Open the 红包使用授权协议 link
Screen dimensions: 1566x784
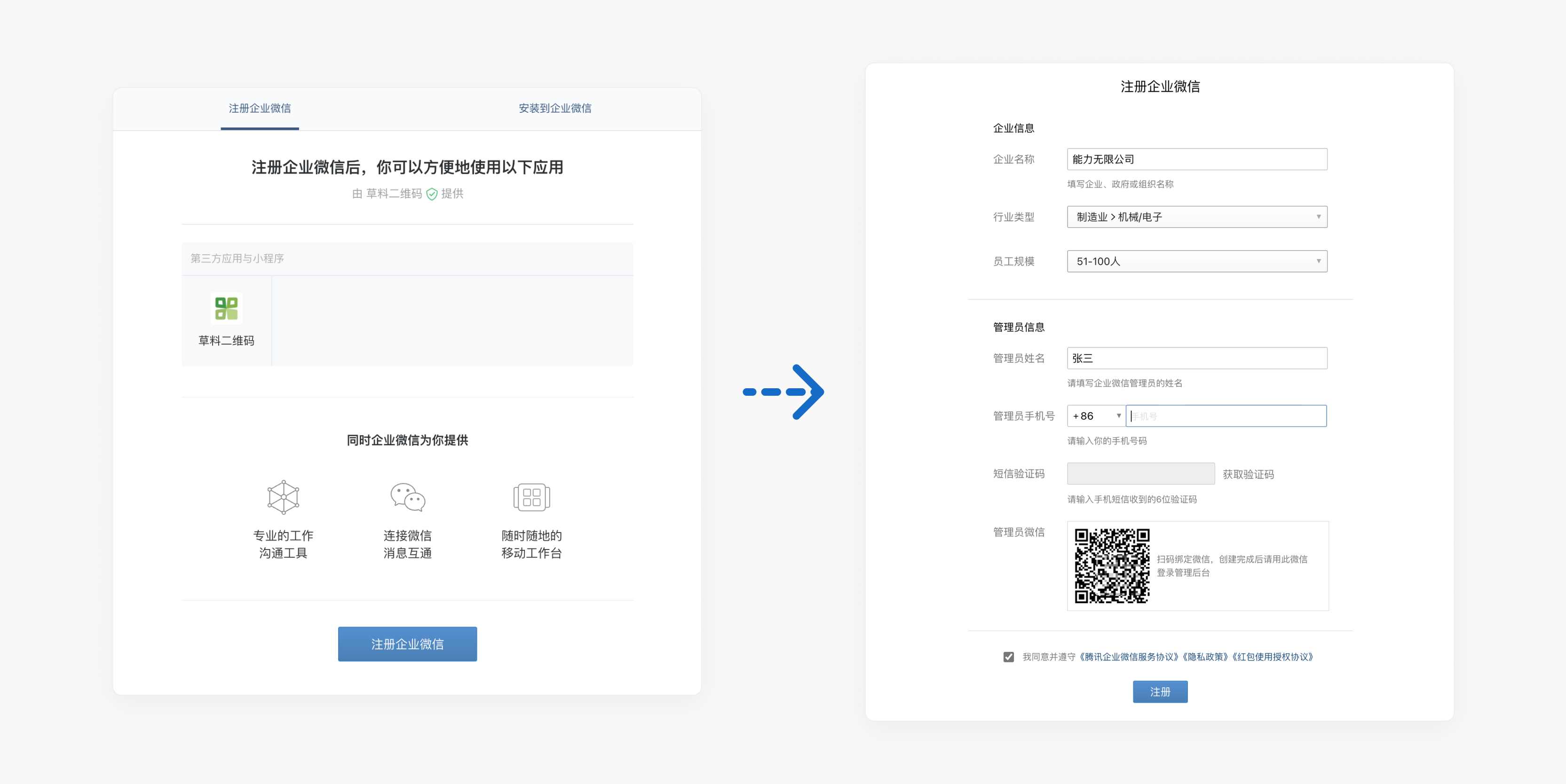[1273, 657]
